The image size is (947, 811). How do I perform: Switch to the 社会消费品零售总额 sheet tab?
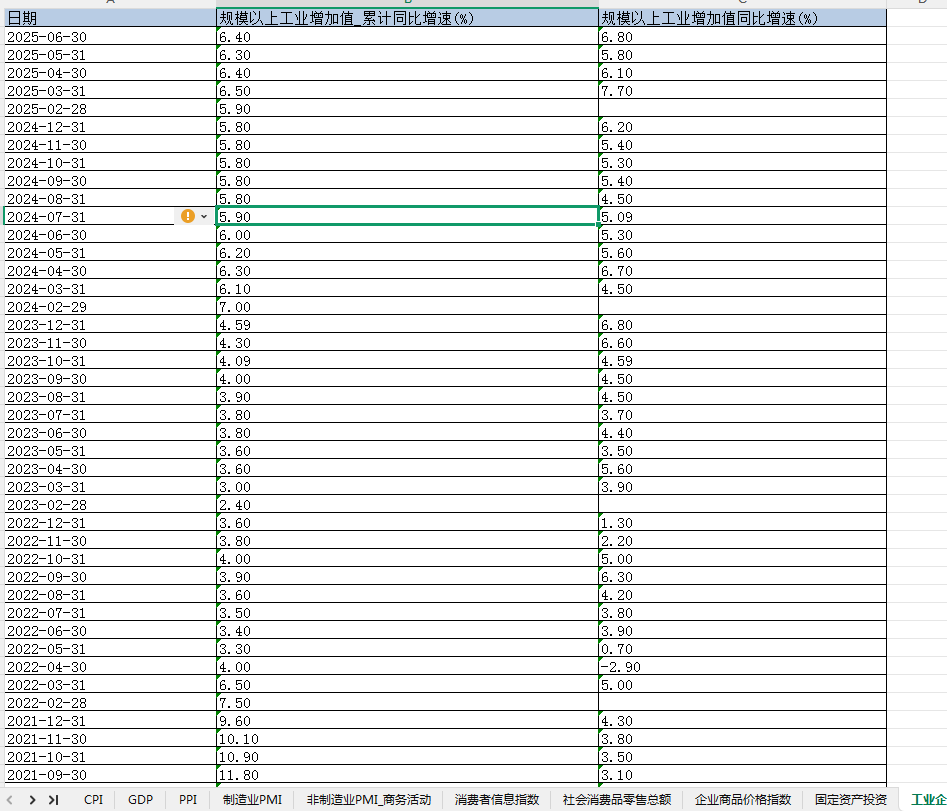tap(616, 800)
